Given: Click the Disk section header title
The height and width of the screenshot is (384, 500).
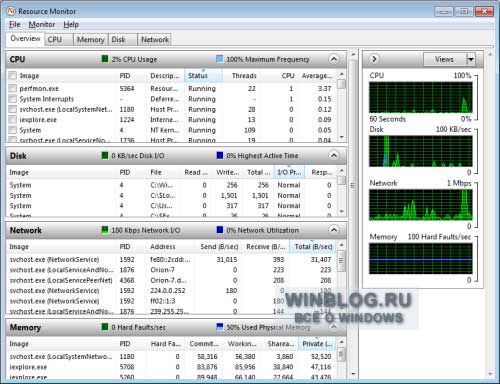Looking at the screenshot, I should (x=18, y=156).
